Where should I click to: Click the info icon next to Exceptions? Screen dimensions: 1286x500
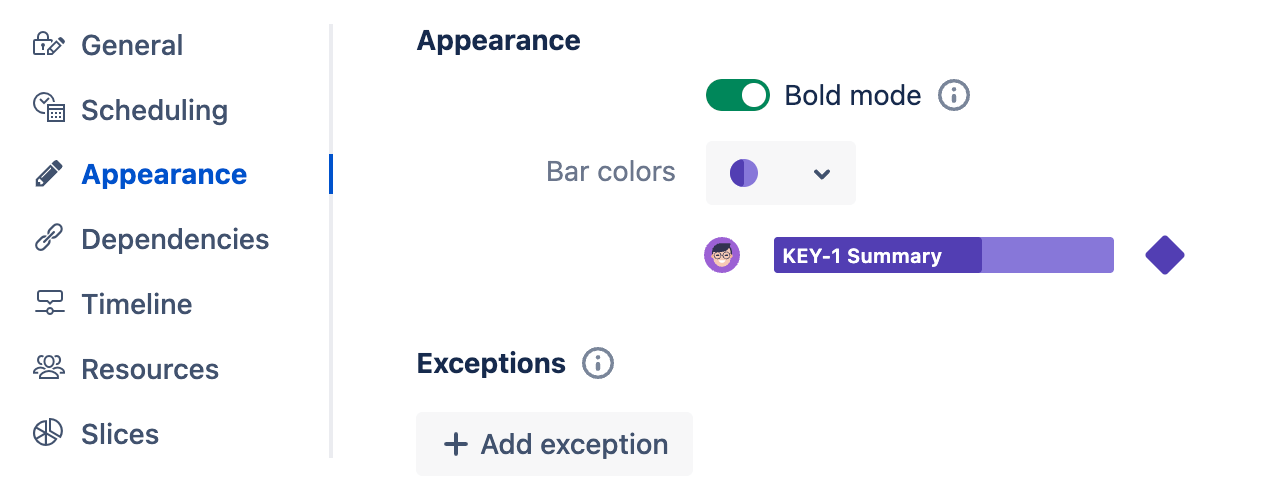click(x=598, y=363)
